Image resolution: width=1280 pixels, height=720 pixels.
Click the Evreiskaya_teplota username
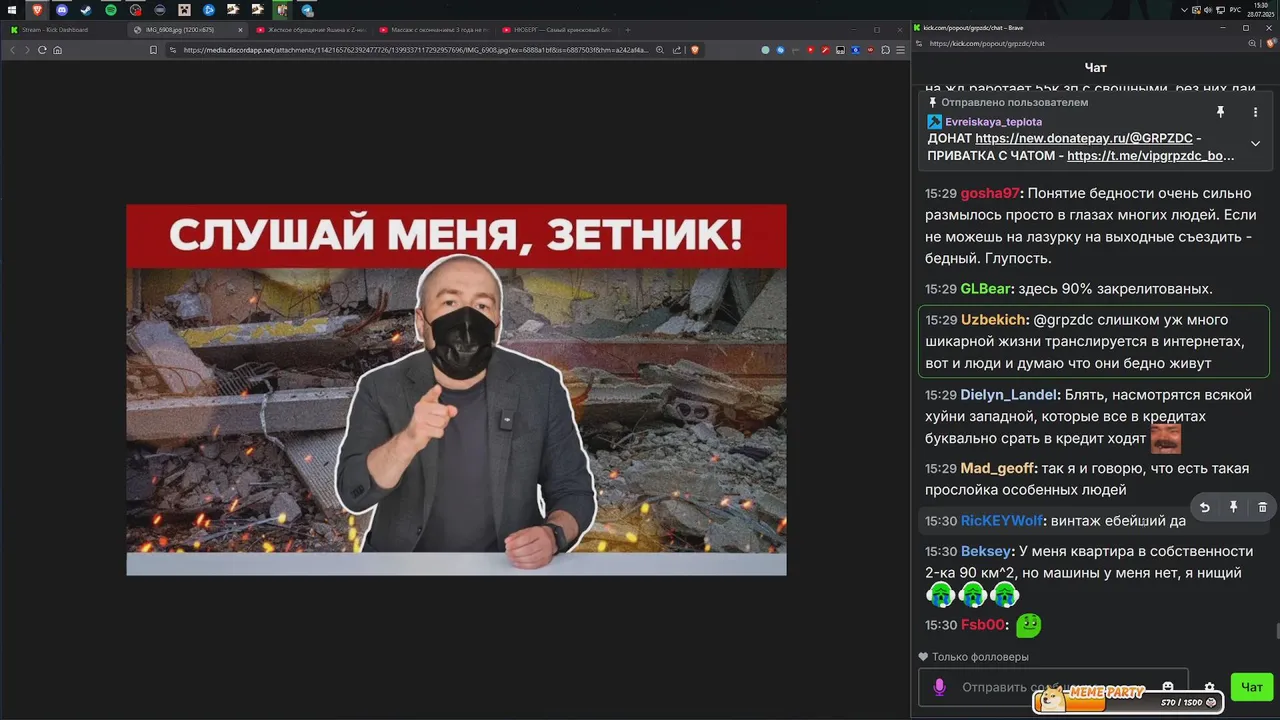coord(993,121)
